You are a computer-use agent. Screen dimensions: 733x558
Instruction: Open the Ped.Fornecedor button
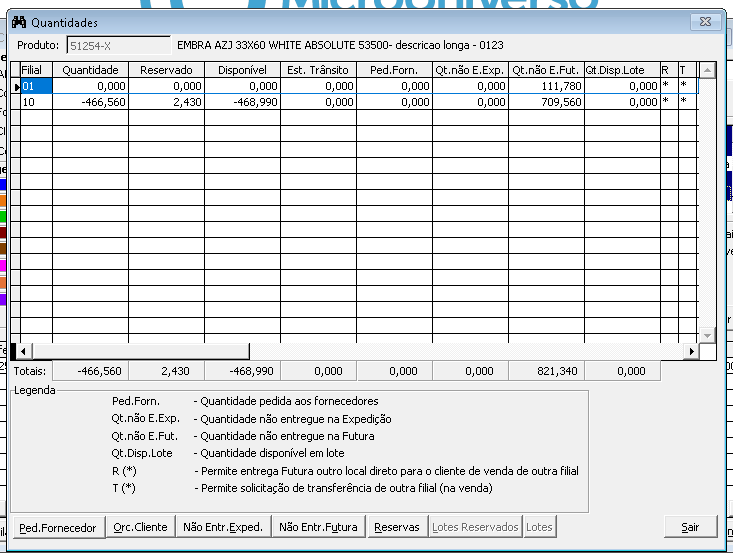click(58, 528)
